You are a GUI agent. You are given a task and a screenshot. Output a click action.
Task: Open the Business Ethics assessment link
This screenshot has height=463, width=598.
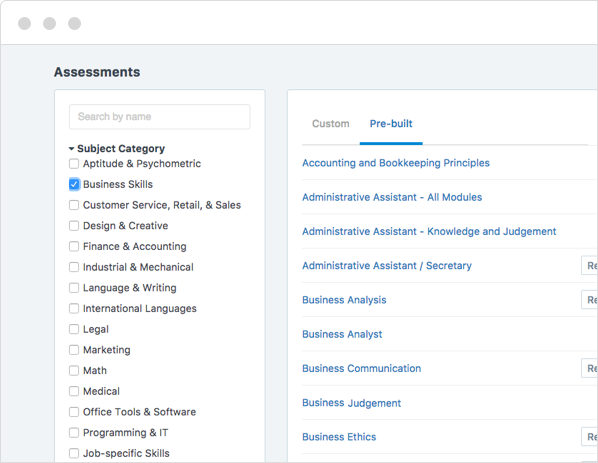click(x=339, y=437)
